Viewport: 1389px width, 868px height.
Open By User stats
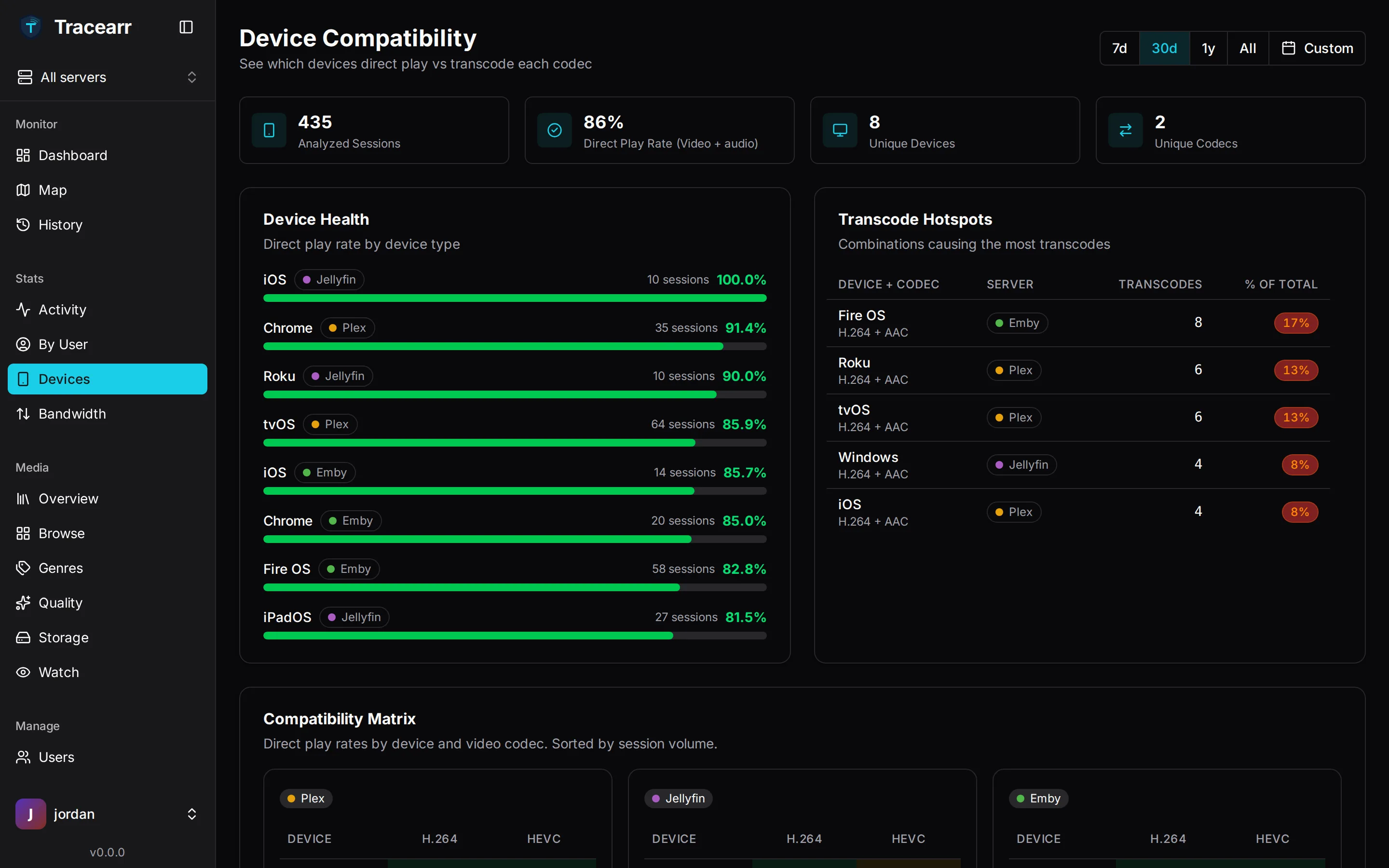pyautogui.click(x=108, y=344)
